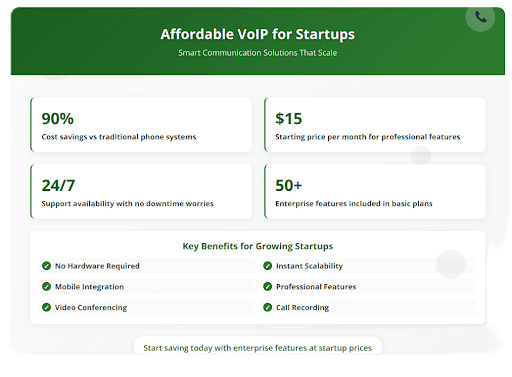Image resolution: width=512 pixels, height=377 pixels.
Task: Click the checkmark beside Call Recording
Action: pos(267,307)
